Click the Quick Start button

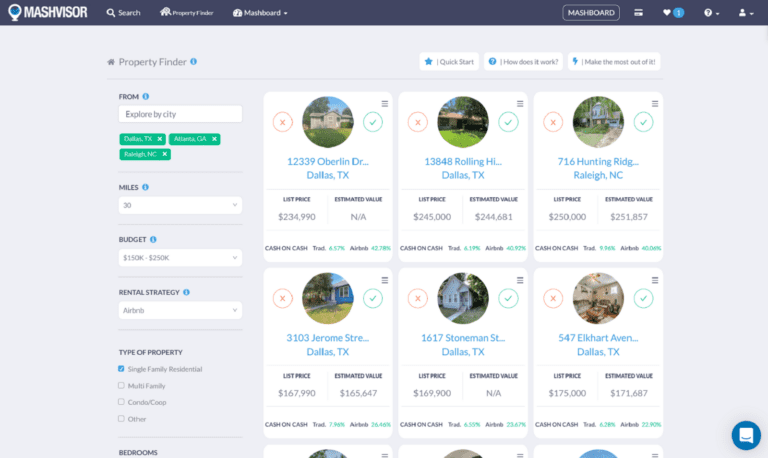click(448, 62)
